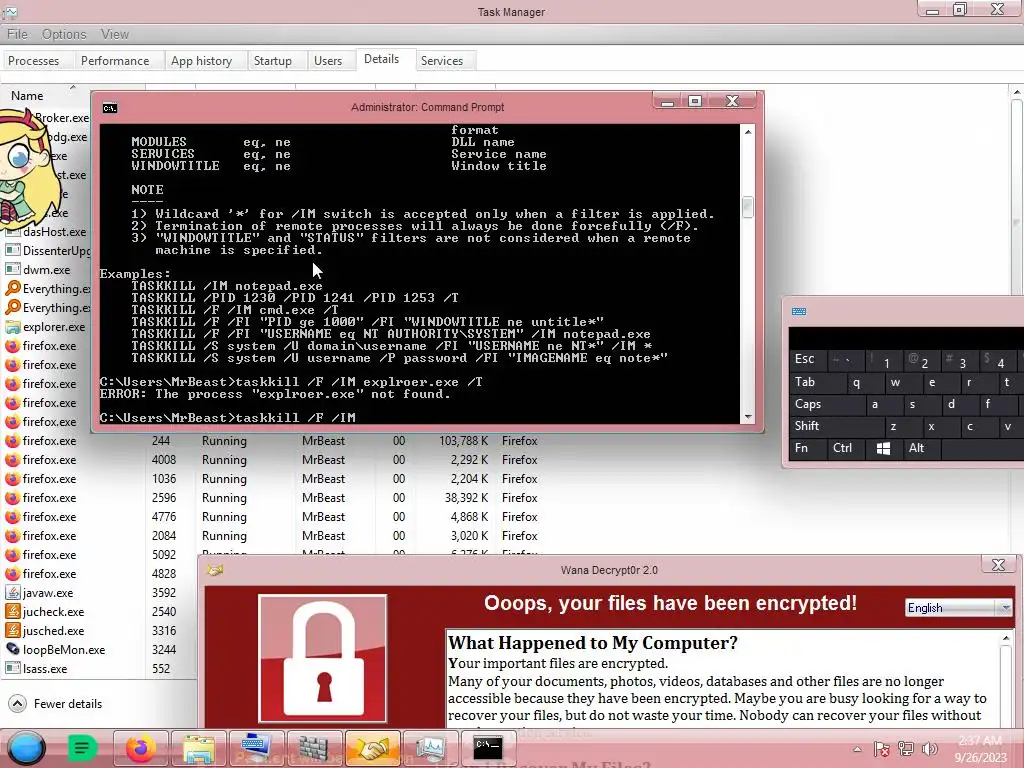Open File Explorer from the taskbar
This screenshot has width=1024, height=768.
pos(199,749)
